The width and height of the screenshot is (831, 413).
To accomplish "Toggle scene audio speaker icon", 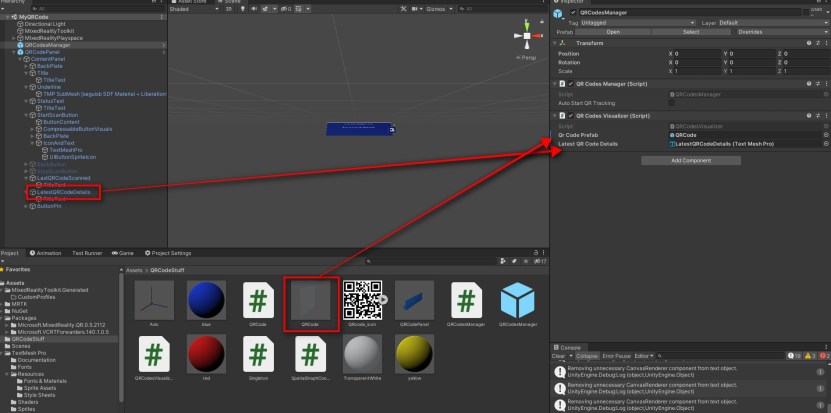I will click(x=254, y=9).
